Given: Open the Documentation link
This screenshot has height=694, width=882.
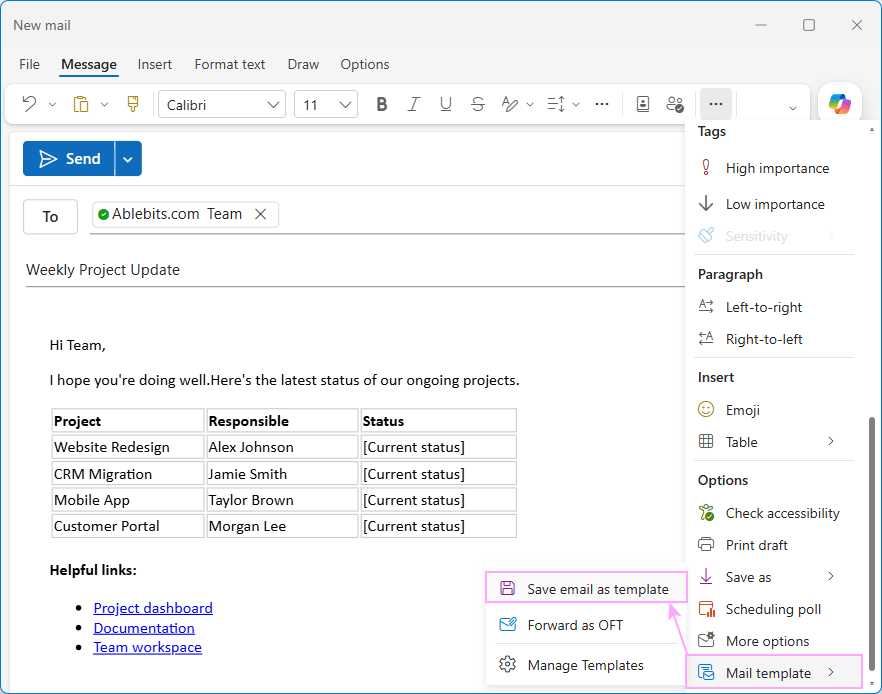Looking at the screenshot, I should 144,628.
